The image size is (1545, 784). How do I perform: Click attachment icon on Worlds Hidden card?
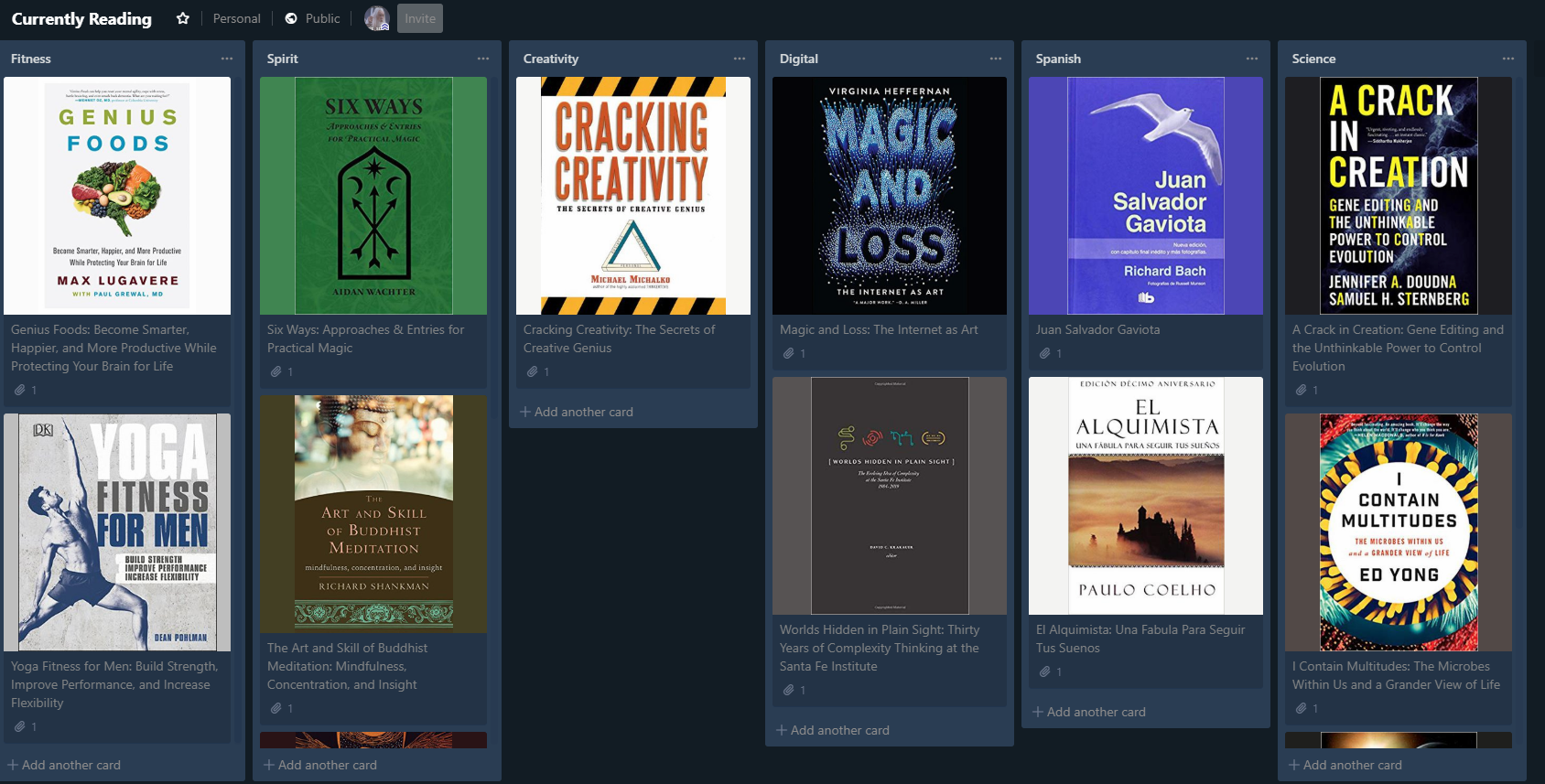(788, 690)
